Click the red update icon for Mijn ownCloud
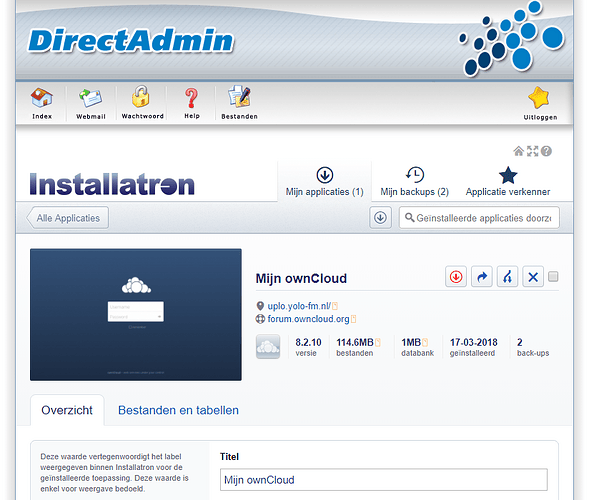Image resolution: width=593 pixels, height=500 pixels. (x=456, y=277)
